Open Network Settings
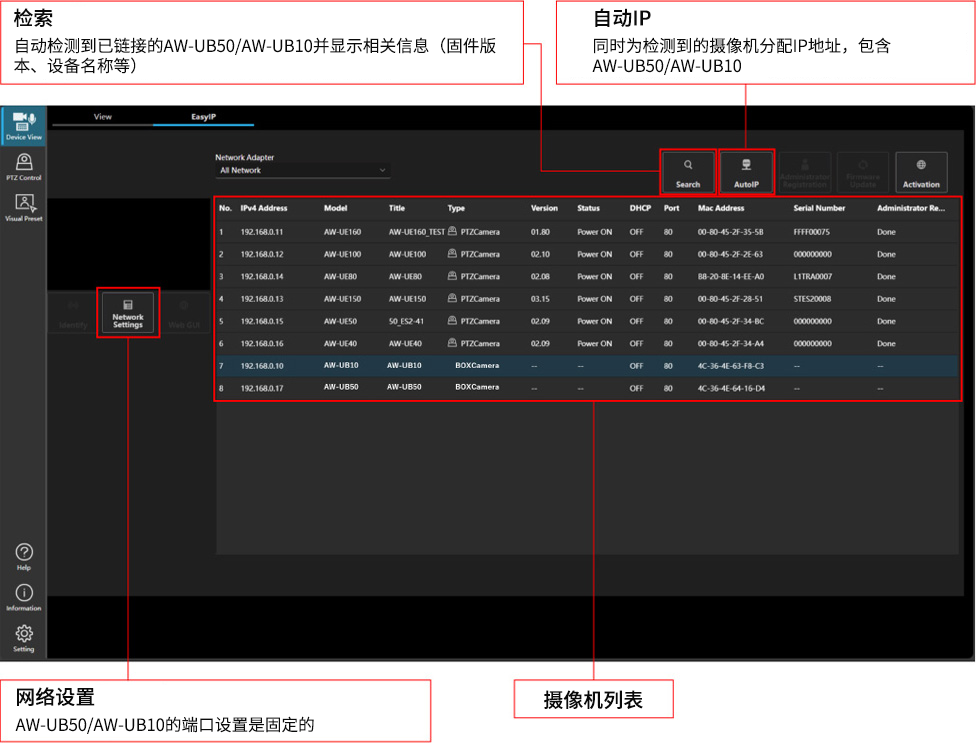 pos(128,313)
